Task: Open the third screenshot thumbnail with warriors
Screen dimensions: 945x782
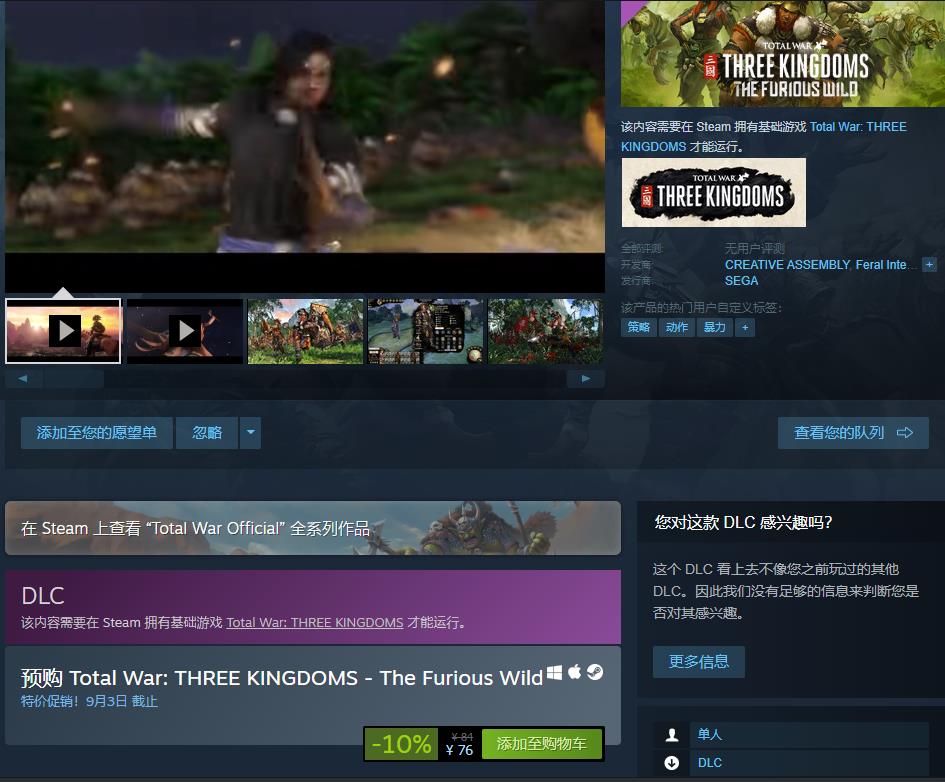Action: click(x=306, y=331)
